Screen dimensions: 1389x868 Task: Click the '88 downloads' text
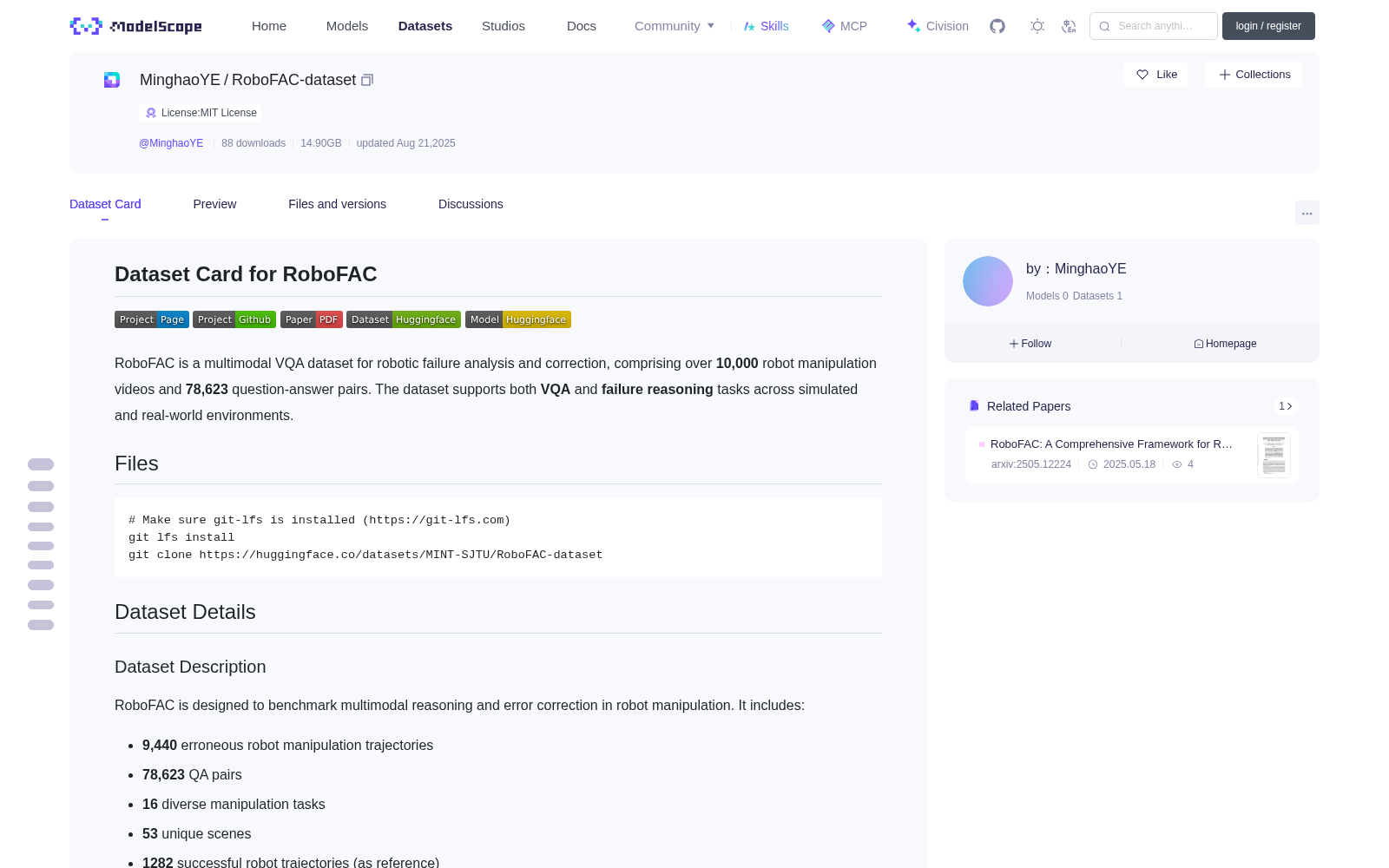click(x=253, y=143)
